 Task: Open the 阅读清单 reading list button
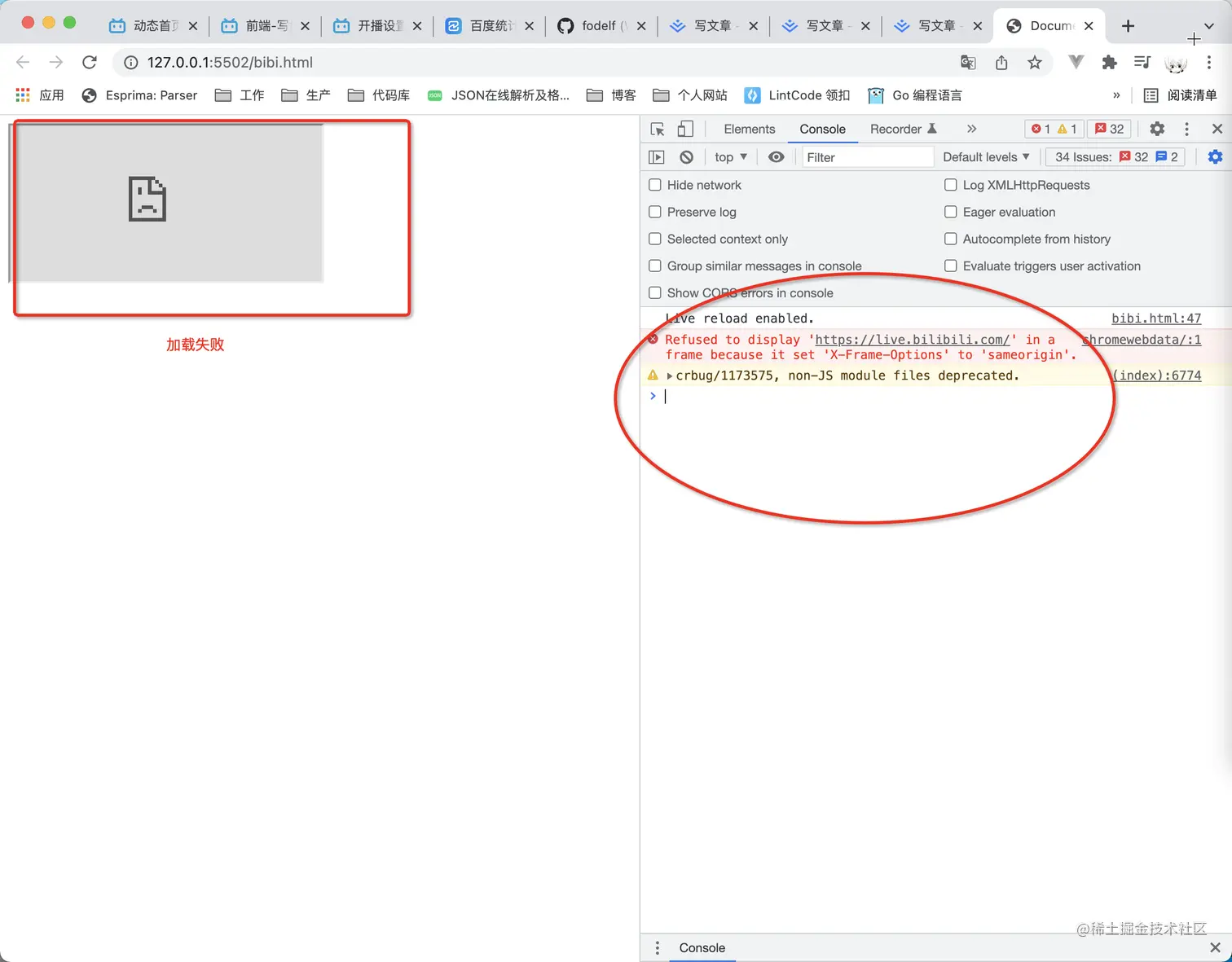tap(1180, 95)
